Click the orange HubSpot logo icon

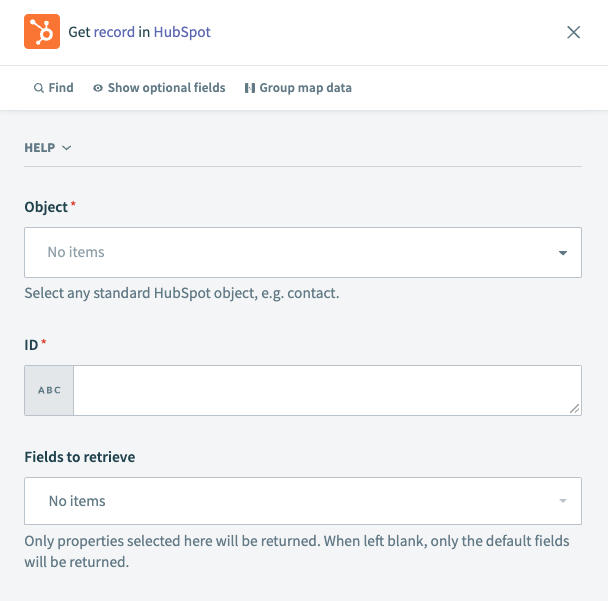pos(42,32)
